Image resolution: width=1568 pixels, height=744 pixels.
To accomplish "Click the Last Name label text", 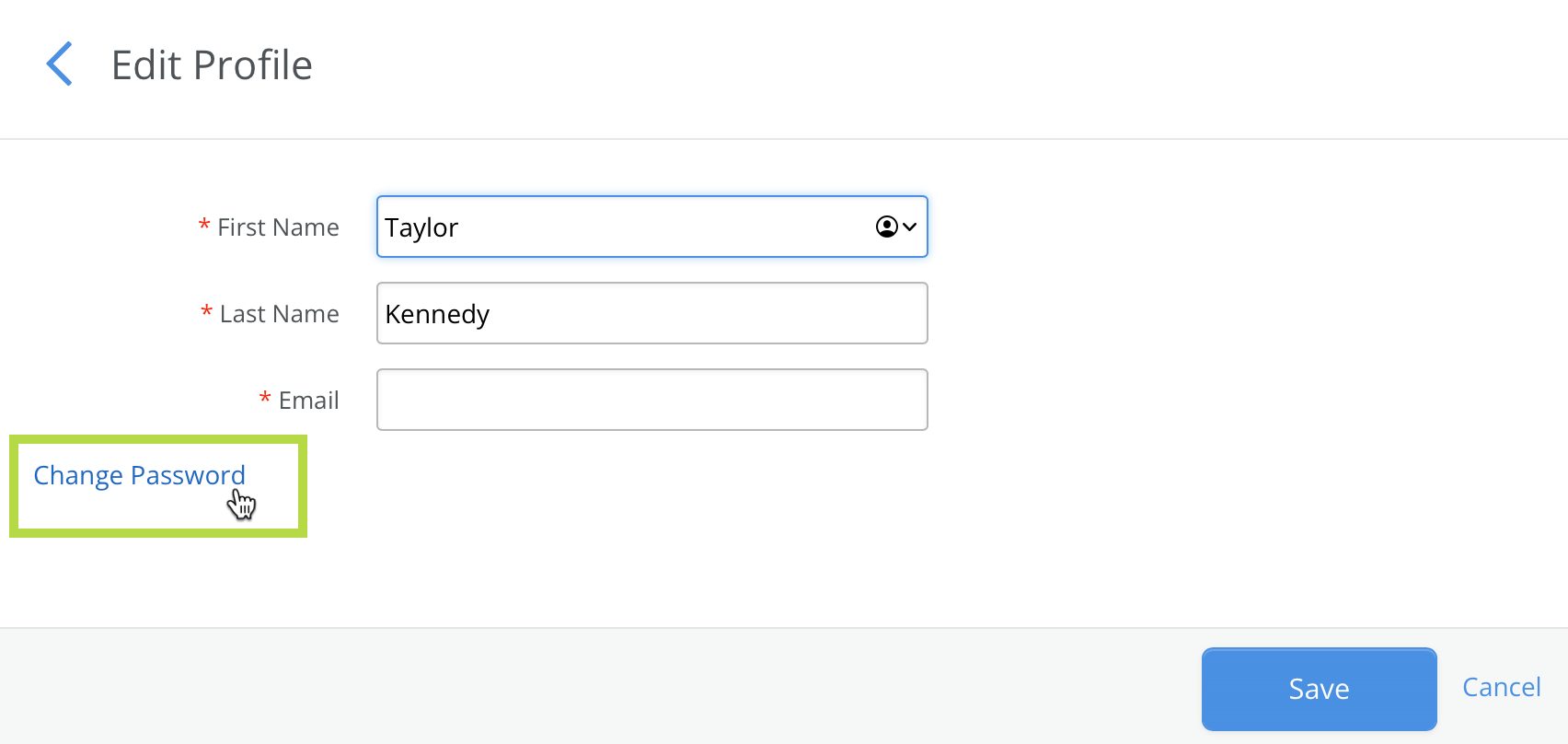I will point(280,314).
